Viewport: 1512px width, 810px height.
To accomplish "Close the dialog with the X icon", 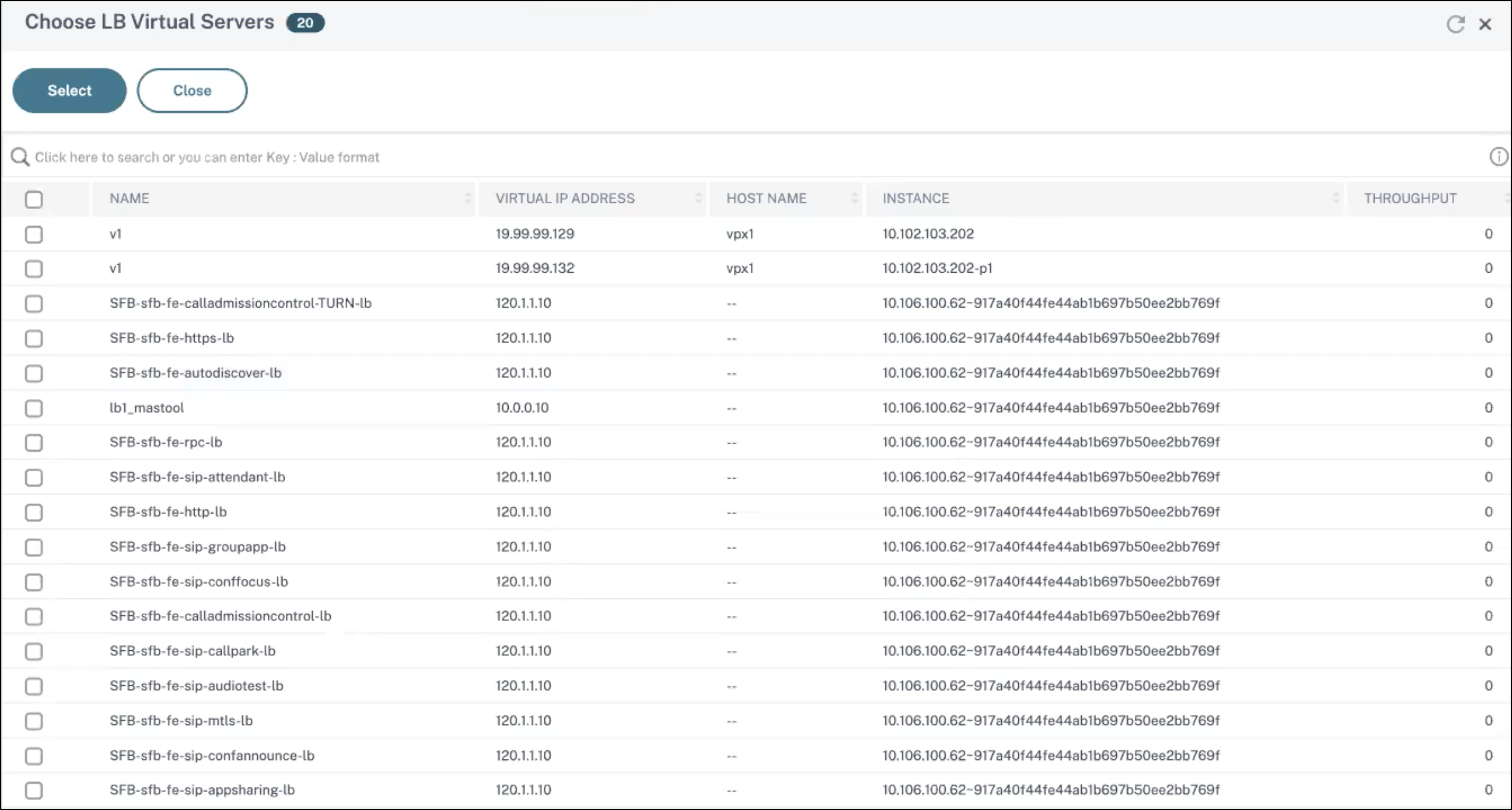I will 1485,24.
